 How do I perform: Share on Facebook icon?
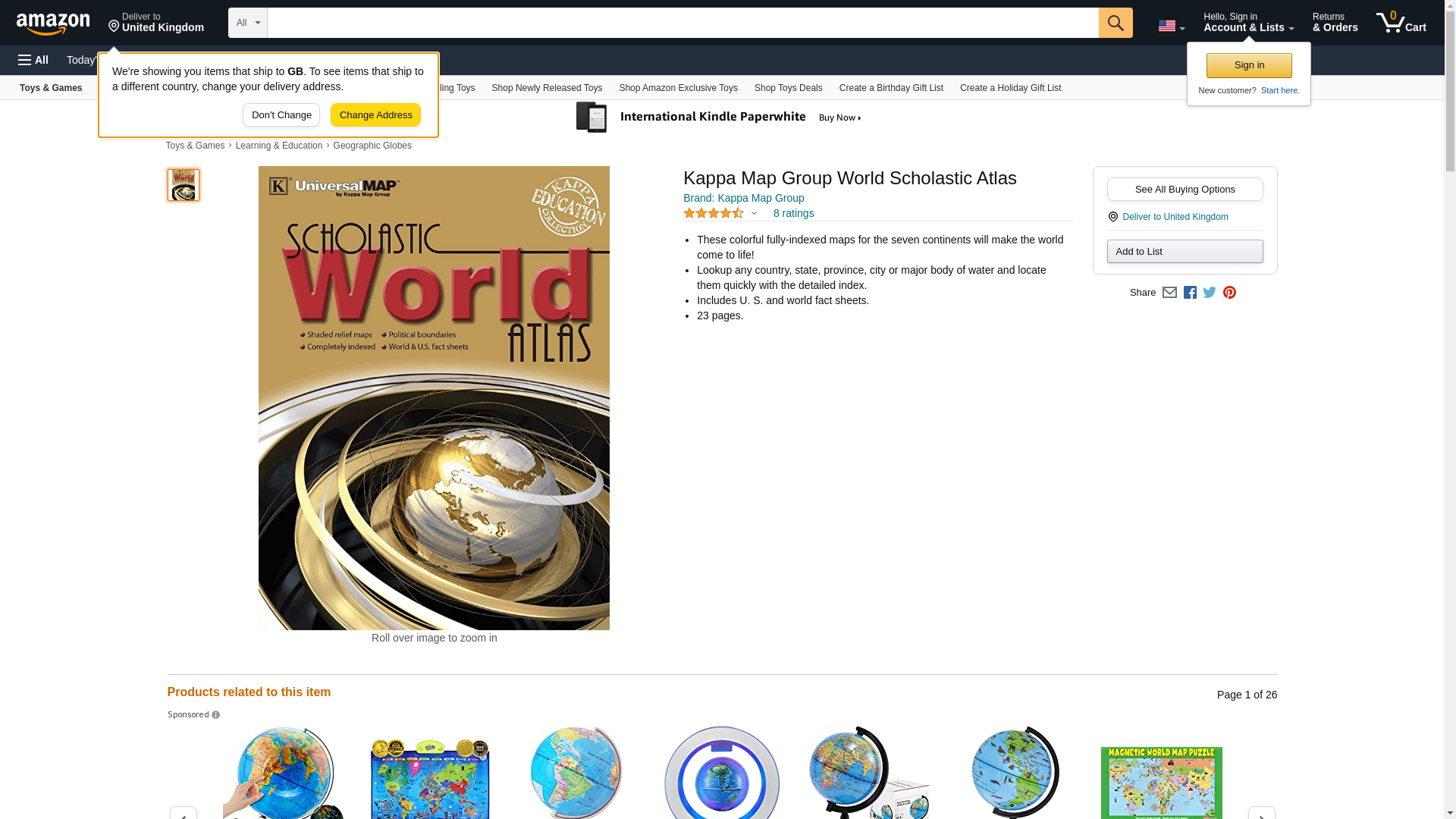click(1190, 293)
